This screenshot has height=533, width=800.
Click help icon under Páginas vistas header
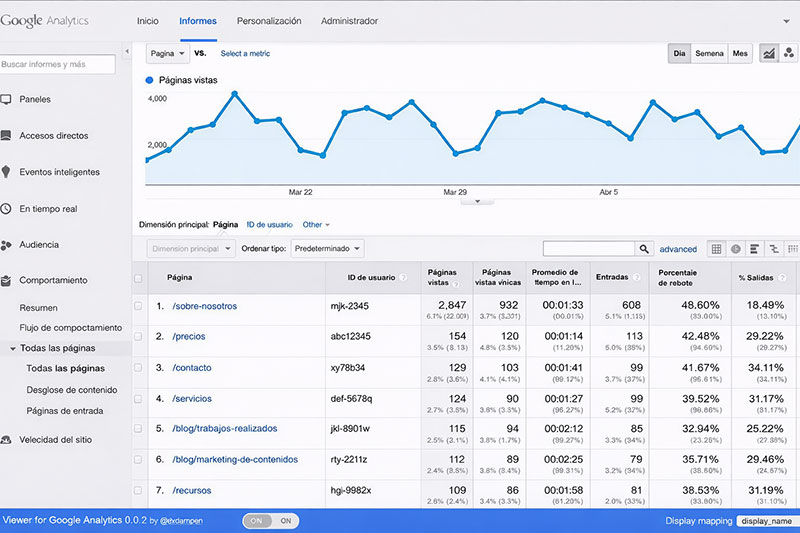(x=456, y=284)
